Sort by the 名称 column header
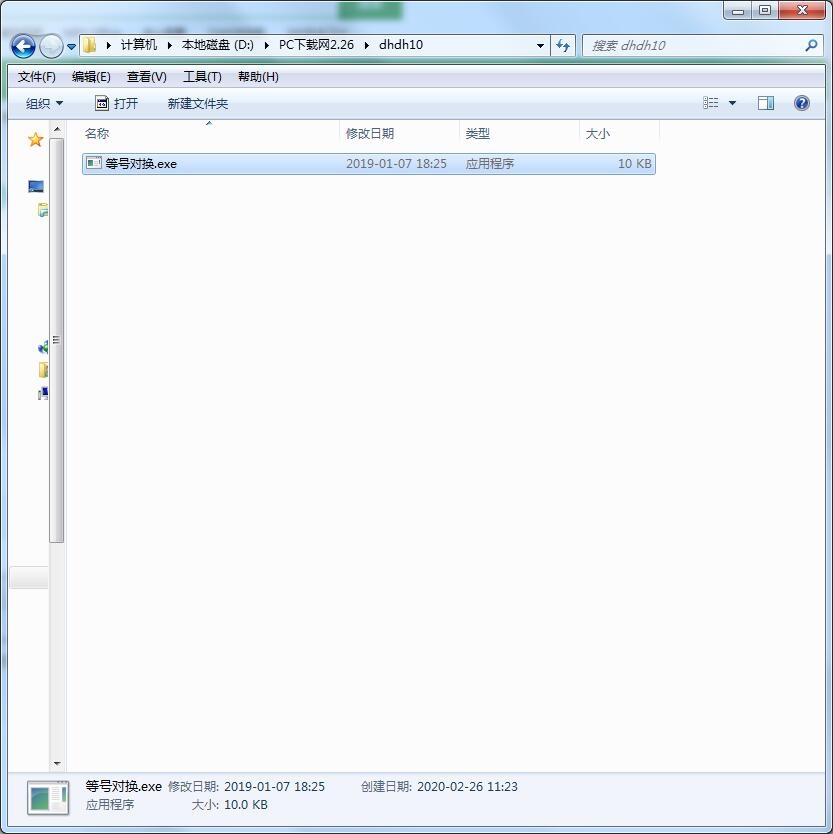 click(x=210, y=134)
